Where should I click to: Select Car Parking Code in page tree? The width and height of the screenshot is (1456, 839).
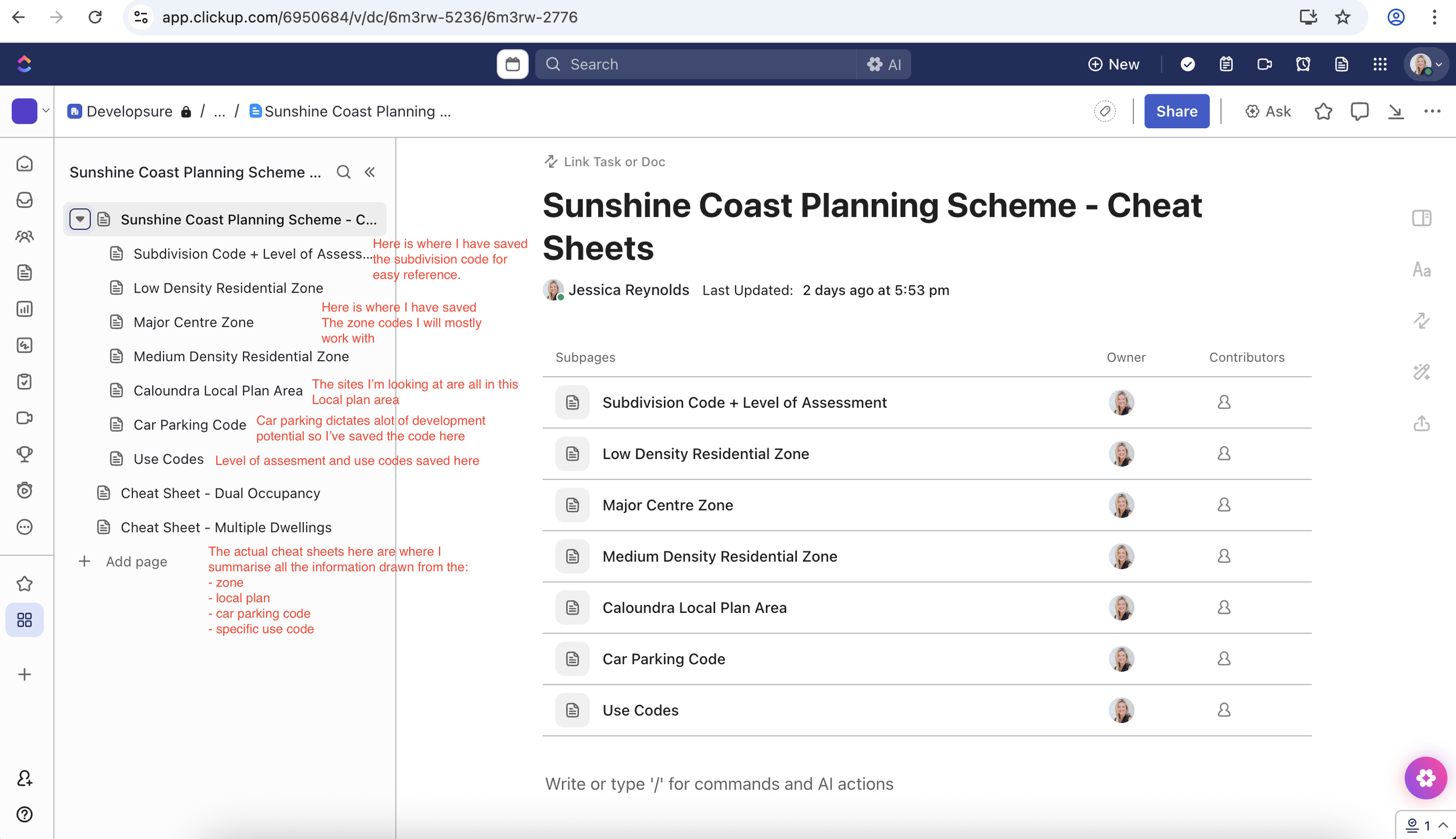tap(189, 425)
